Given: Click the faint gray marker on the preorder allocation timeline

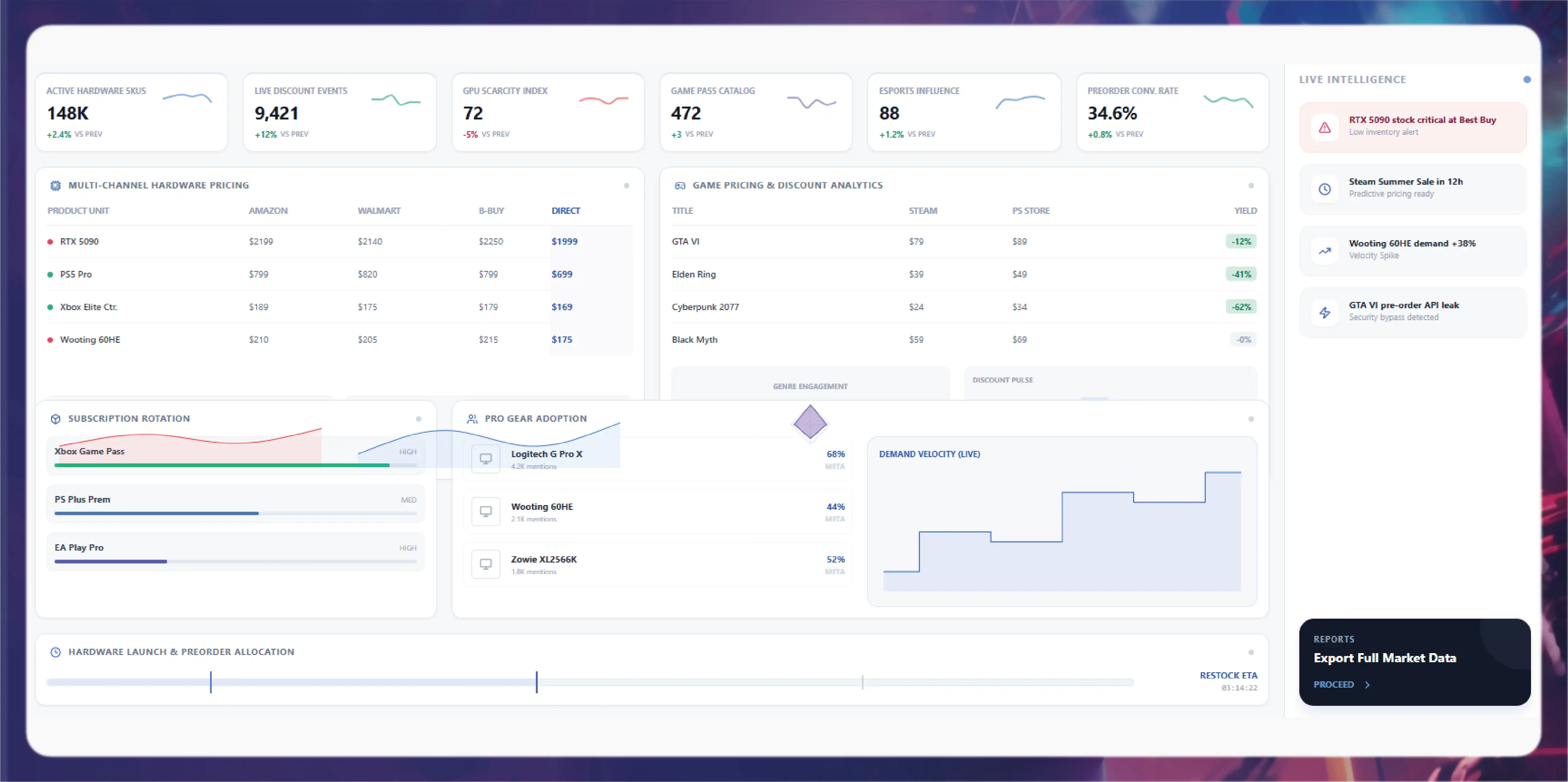Looking at the screenshot, I should point(863,682).
